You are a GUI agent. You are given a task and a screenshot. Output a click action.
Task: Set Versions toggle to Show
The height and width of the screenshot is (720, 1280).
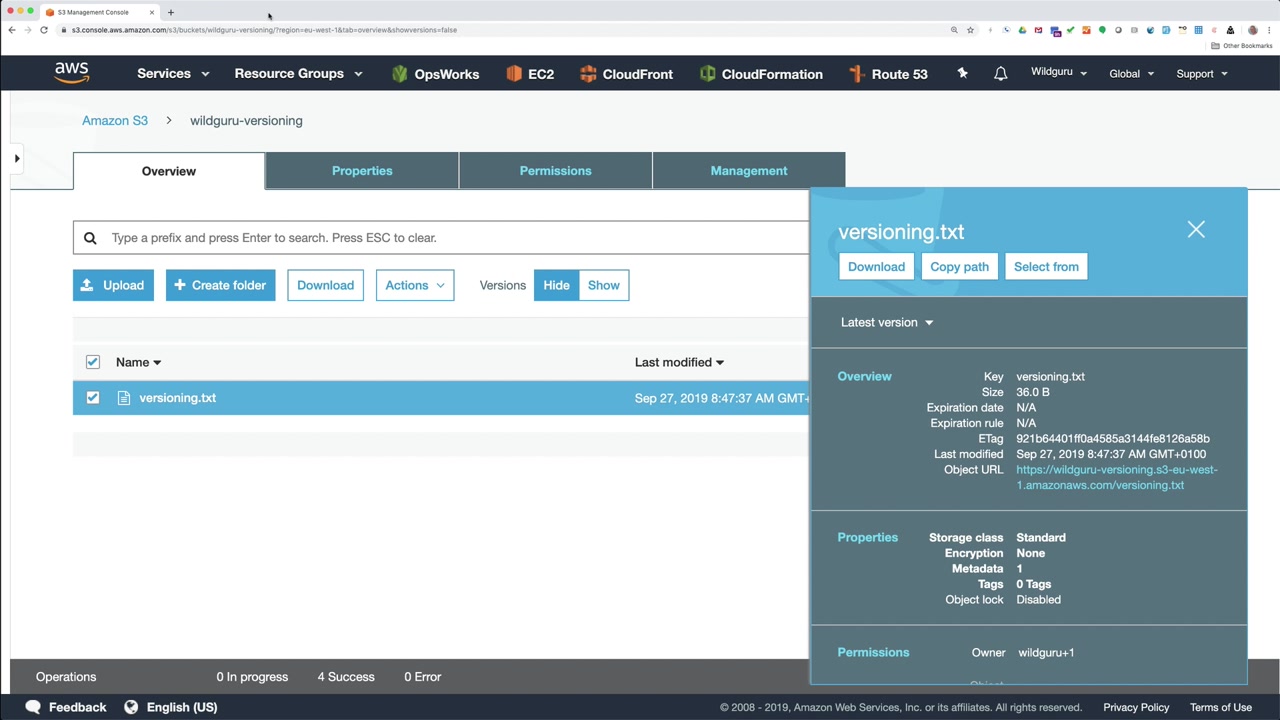(604, 285)
